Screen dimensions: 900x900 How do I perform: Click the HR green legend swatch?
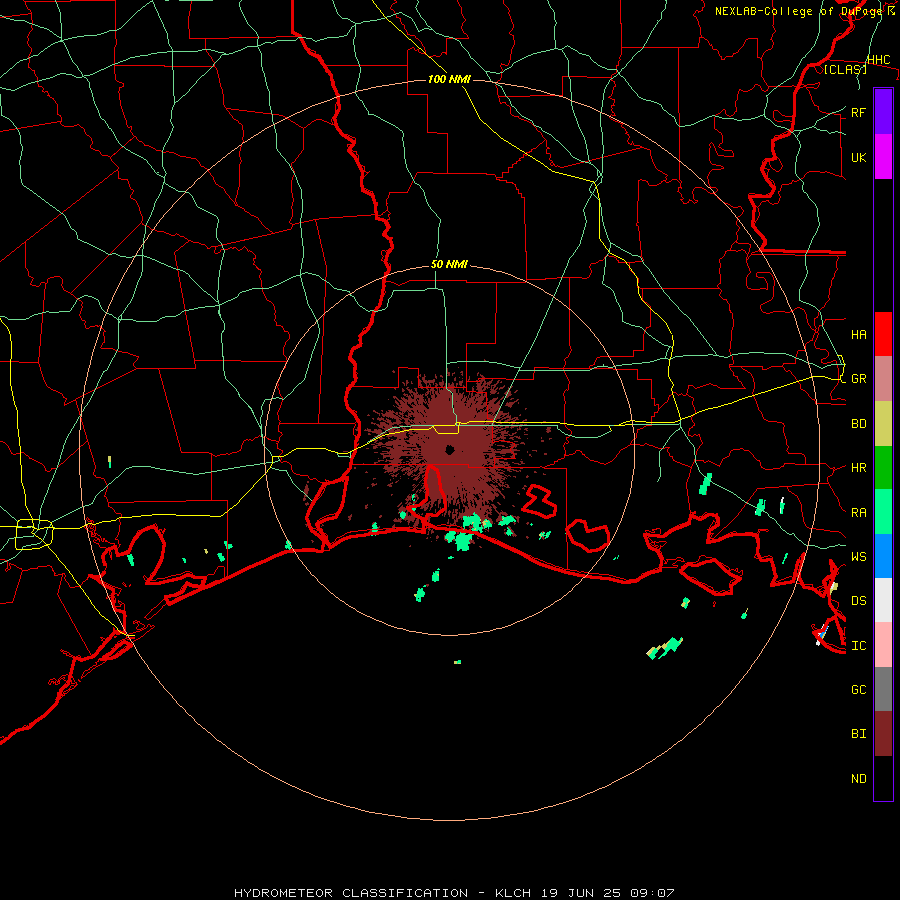883,468
